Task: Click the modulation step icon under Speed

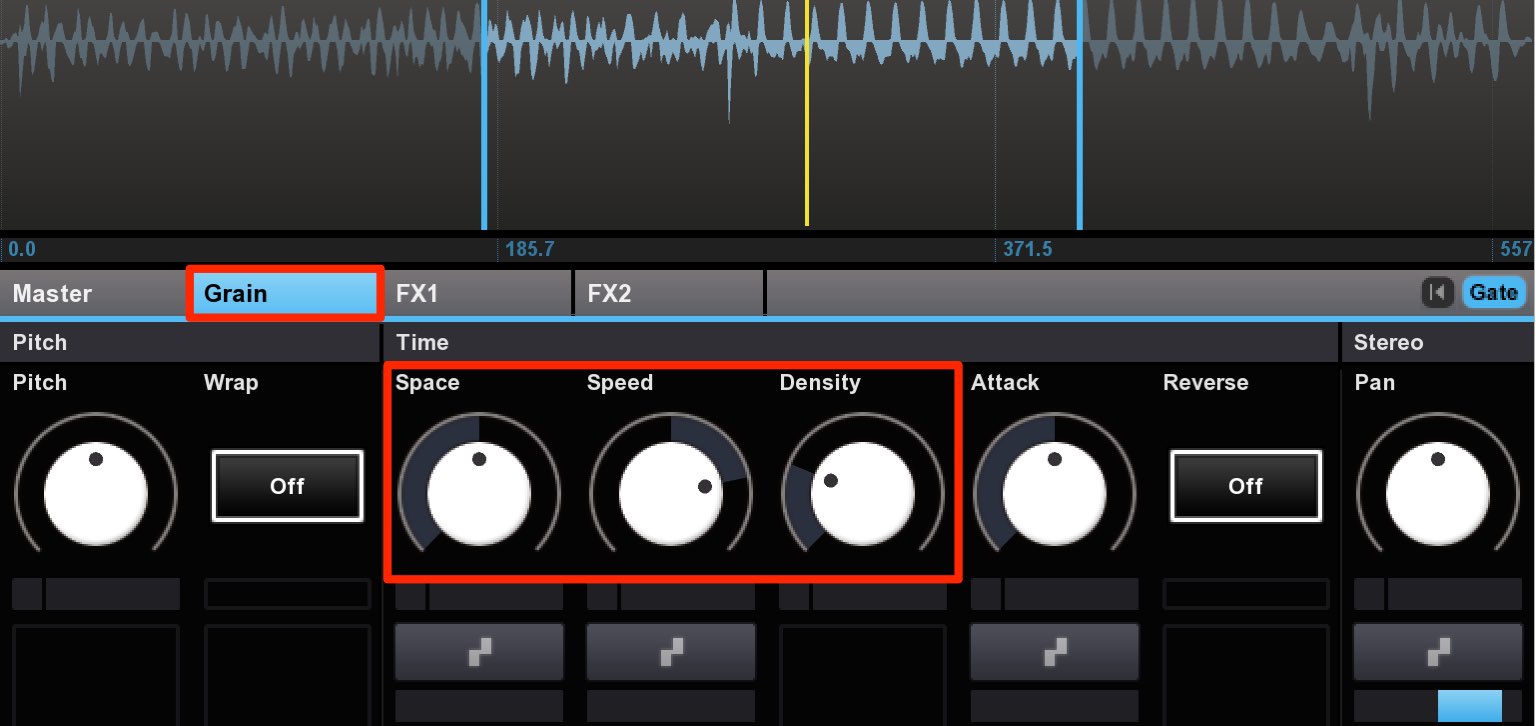Action: 671,652
